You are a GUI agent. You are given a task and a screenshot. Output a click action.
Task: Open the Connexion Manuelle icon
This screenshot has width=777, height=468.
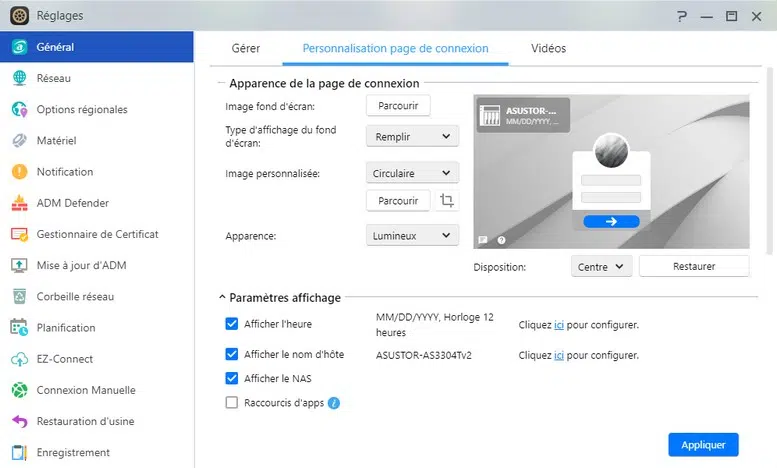[19, 390]
